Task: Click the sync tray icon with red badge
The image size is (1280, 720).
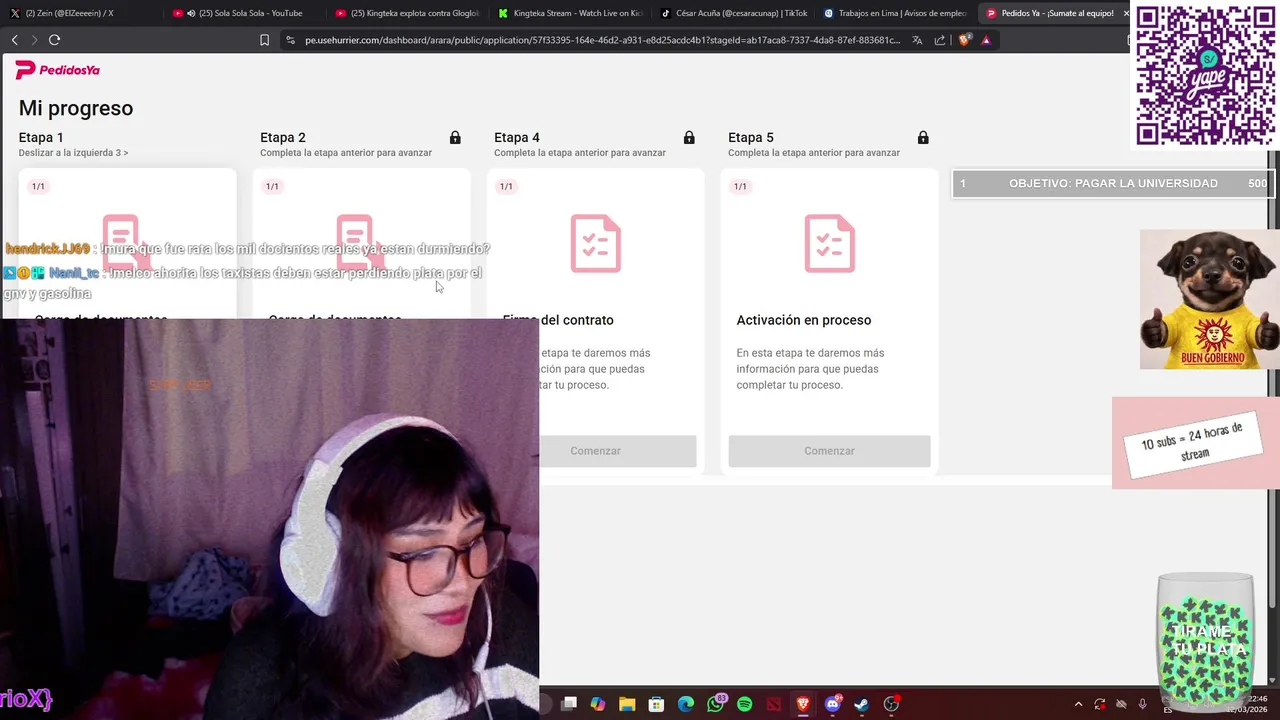Action: pyautogui.click(x=1100, y=704)
